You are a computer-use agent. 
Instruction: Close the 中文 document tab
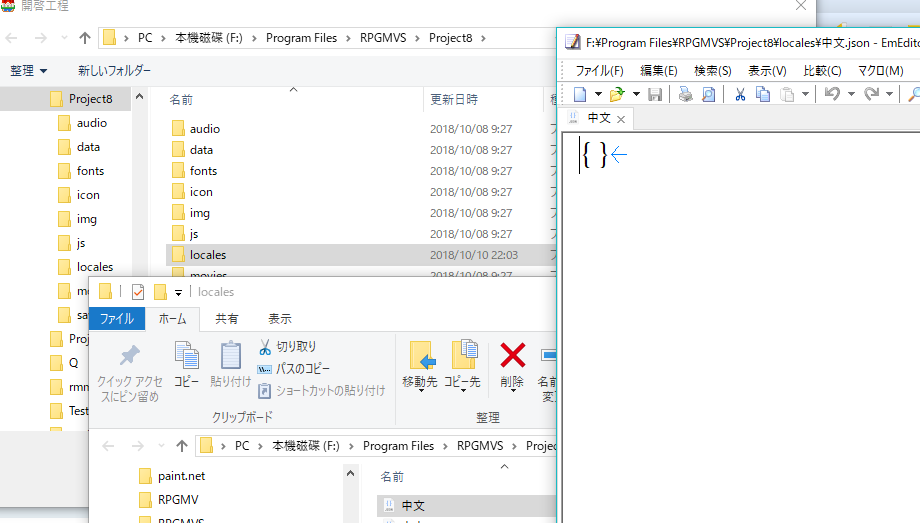621,119
